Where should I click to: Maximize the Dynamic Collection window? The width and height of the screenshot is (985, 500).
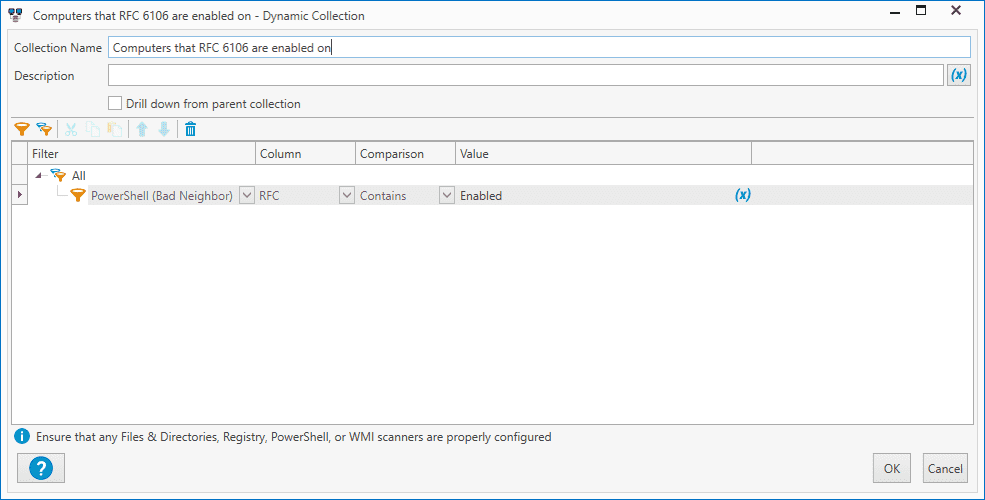coord(921,10)
